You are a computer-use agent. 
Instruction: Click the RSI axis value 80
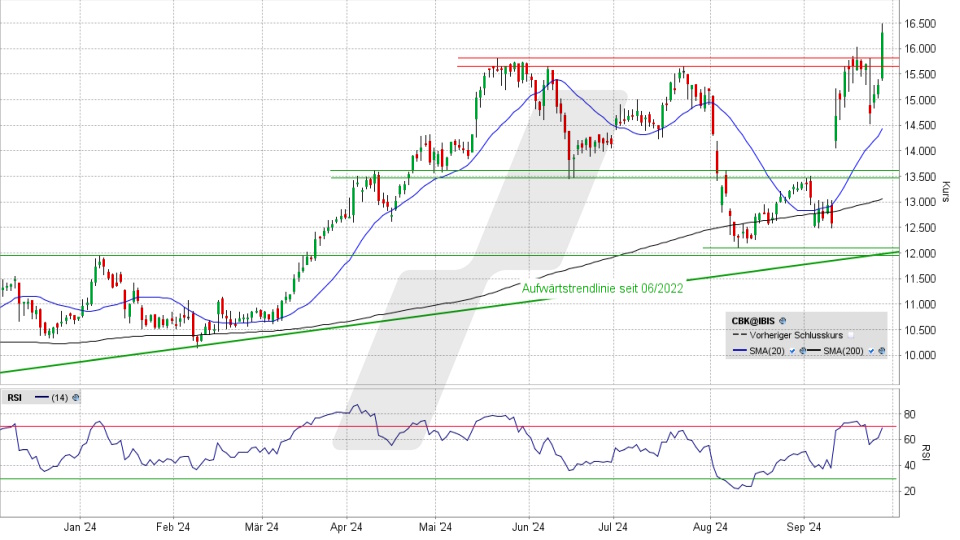pyautogui.click(x=910, y=415)
